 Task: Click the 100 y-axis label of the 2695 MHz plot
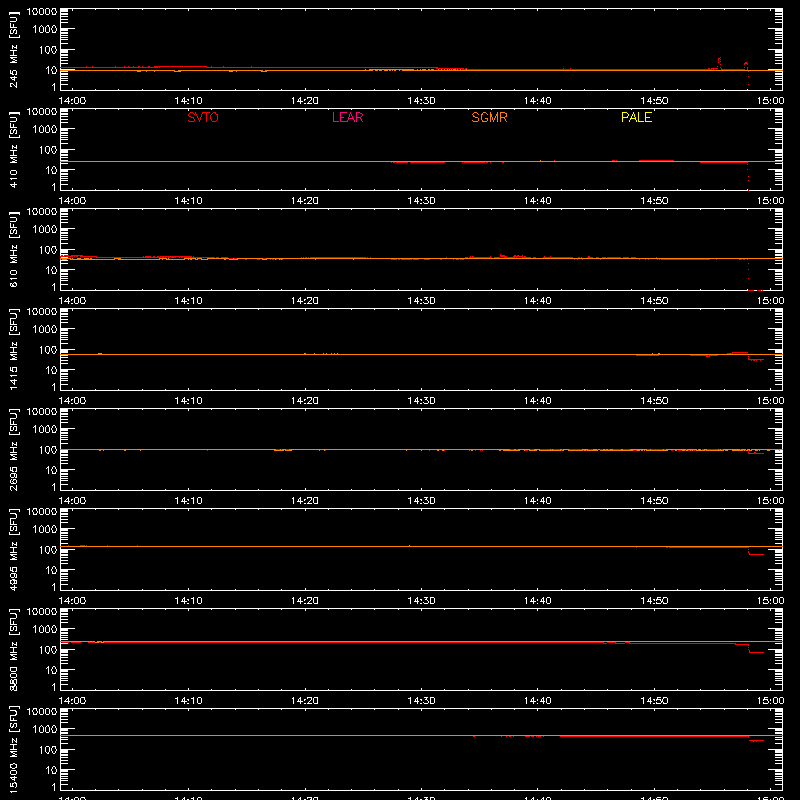(x=48, y=449)
